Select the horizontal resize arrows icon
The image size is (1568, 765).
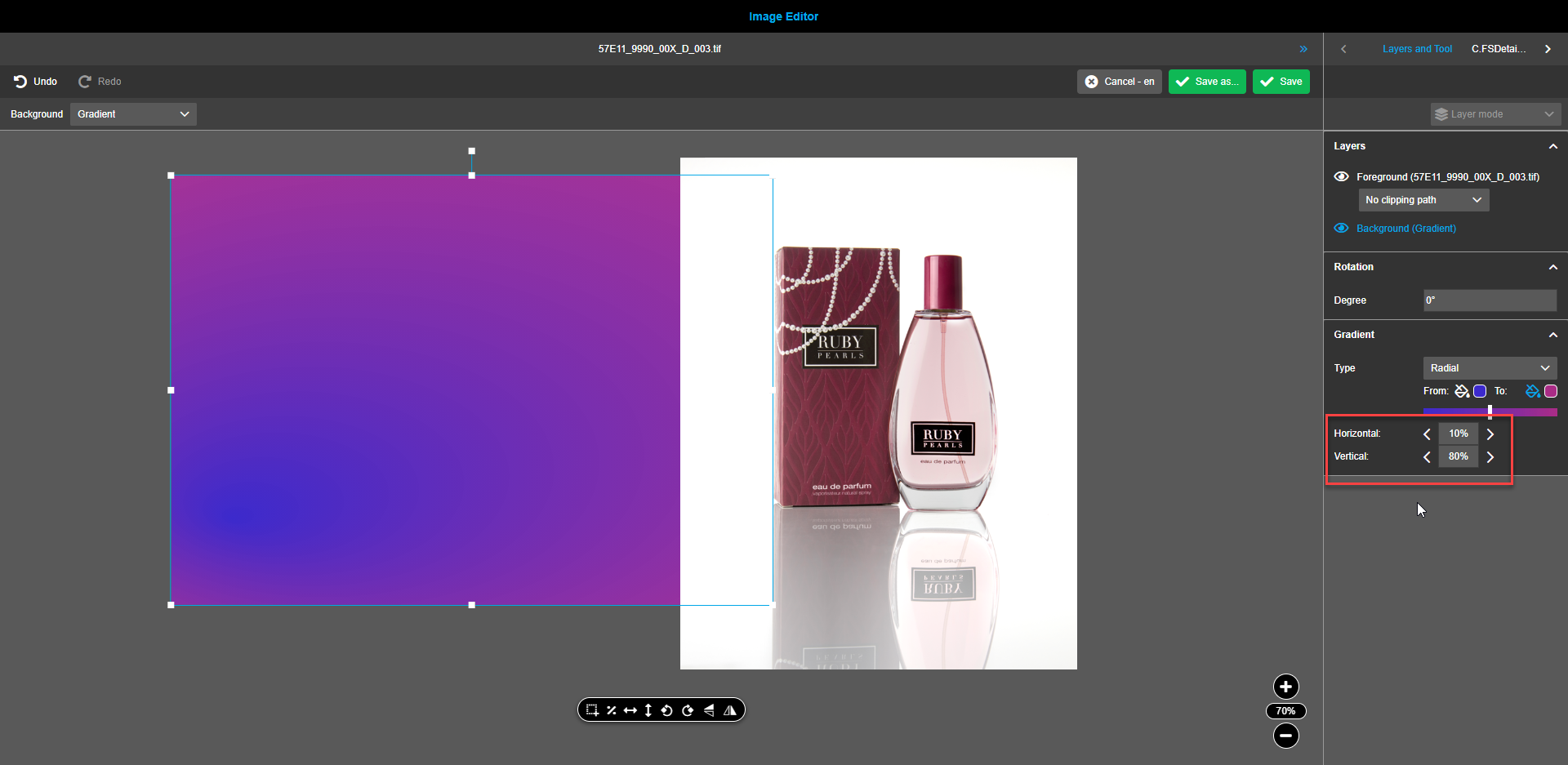pyautogui.click(x=630, y=709)
